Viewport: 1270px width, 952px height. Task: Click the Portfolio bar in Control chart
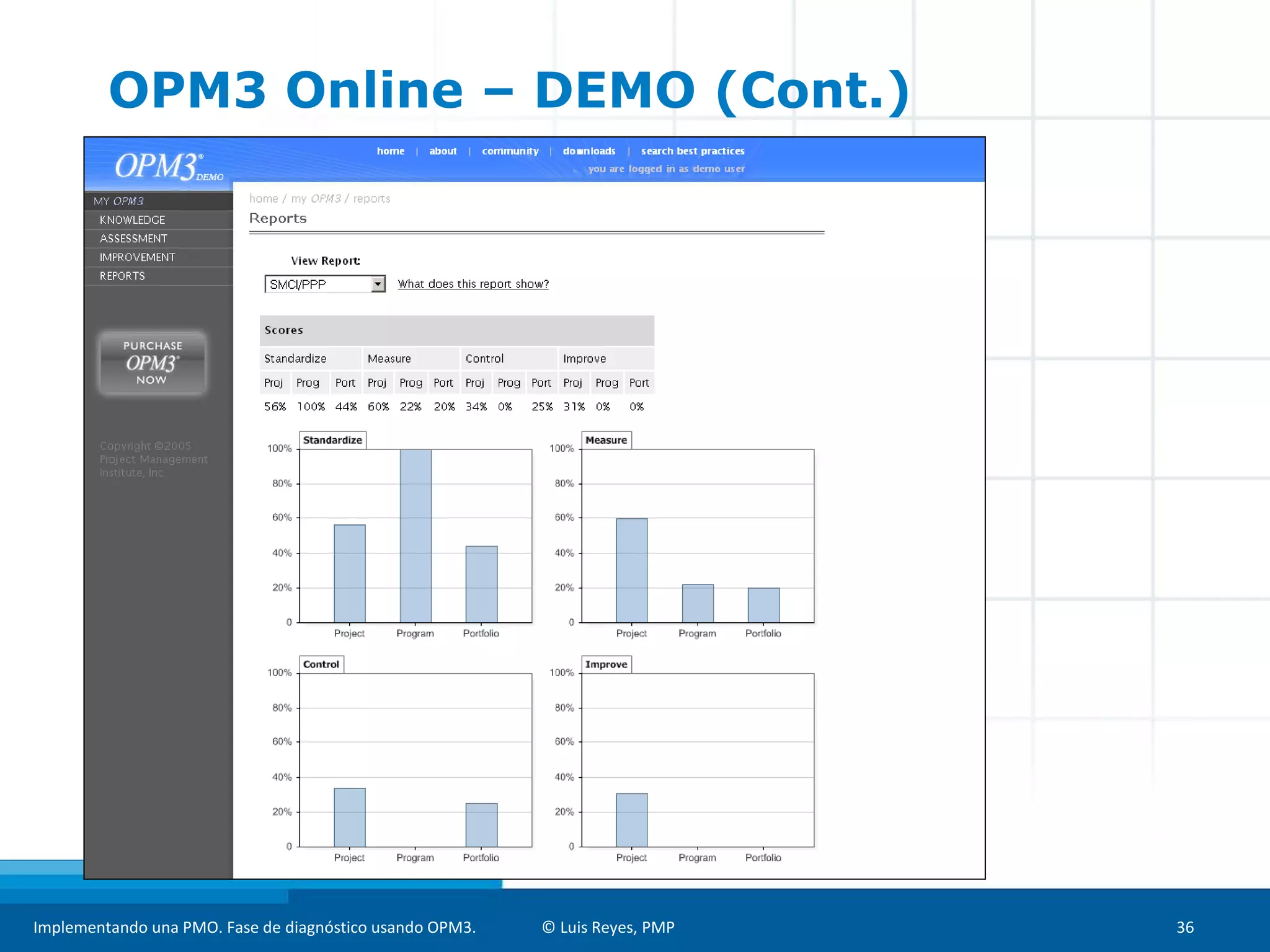click(x=481, y=825)
